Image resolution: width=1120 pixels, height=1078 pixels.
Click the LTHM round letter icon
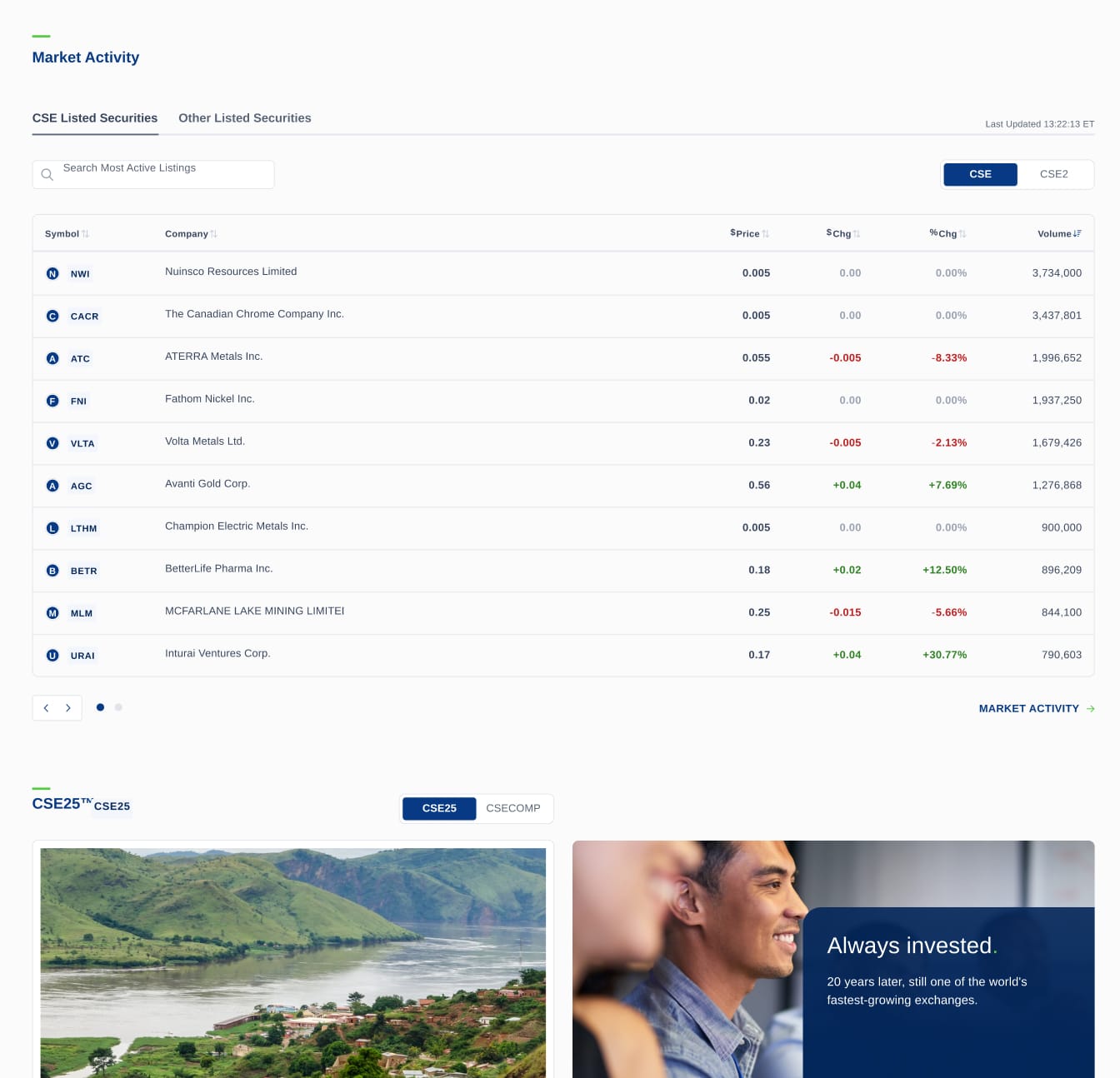pyautogui.click(x=52, y=528)
